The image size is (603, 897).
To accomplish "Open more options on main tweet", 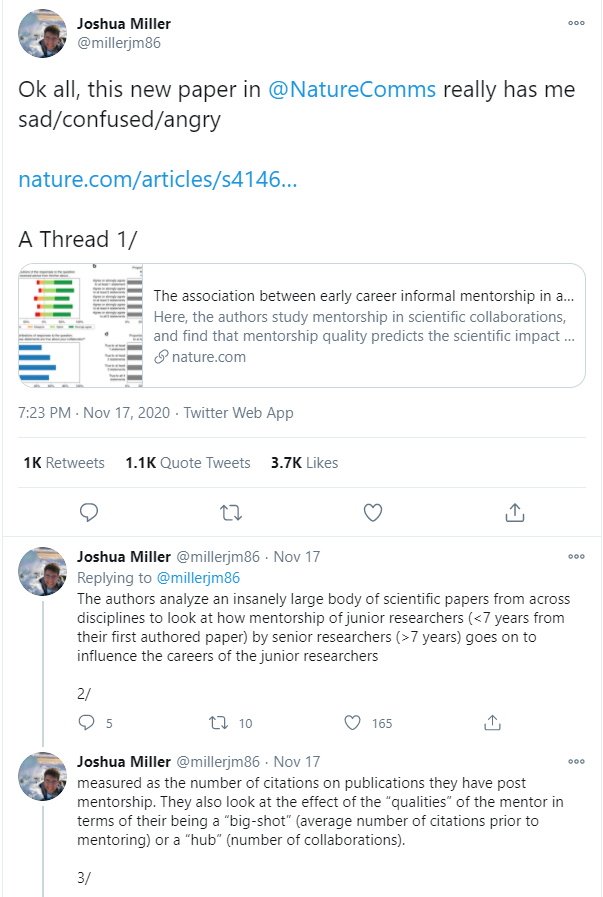I will pyautogui.click(x=576, y=22).
